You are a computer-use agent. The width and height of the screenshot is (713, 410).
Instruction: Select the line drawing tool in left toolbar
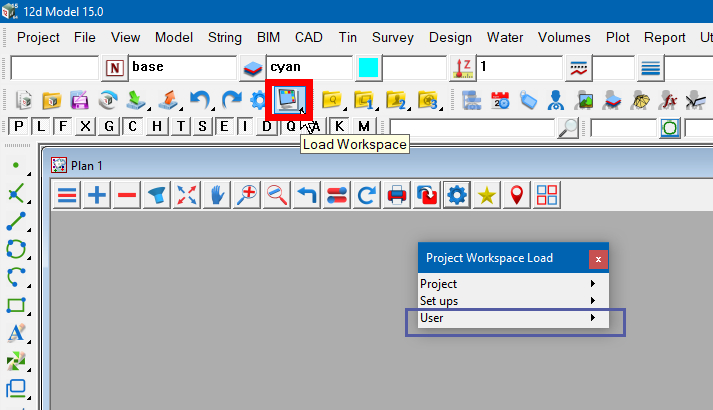click(x=16, y=221)
